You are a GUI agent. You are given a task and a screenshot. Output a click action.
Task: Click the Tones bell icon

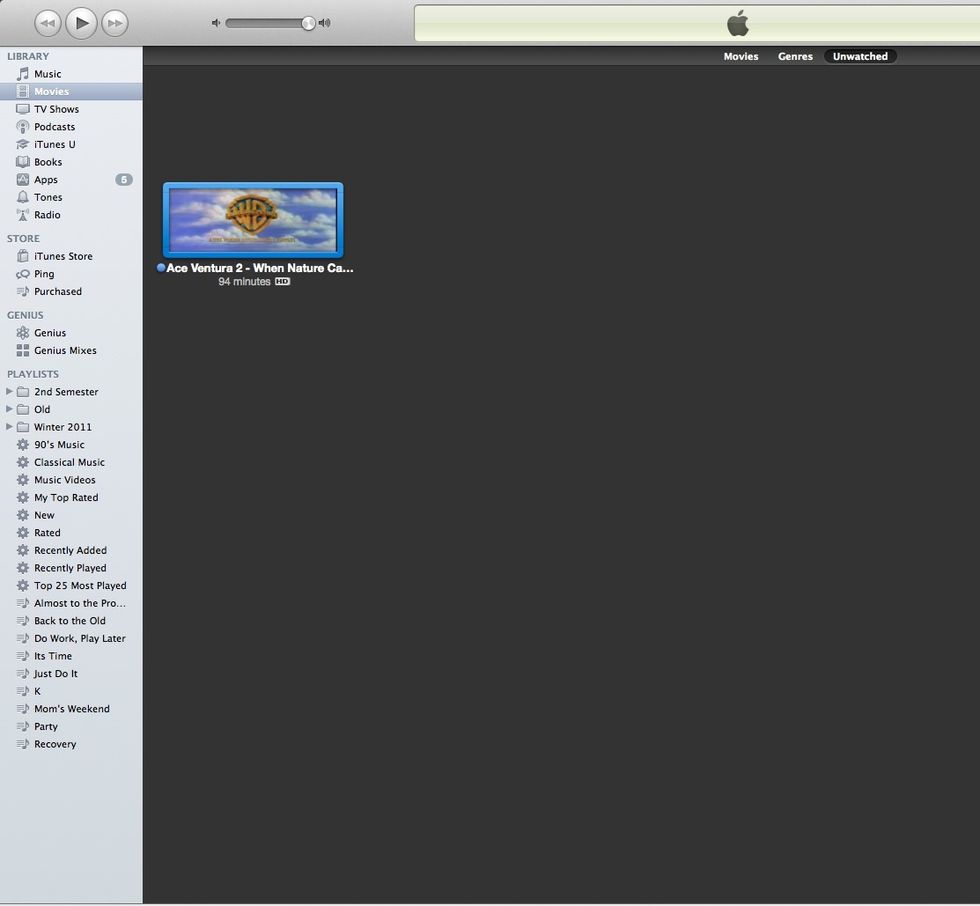(x=22, y=197)
